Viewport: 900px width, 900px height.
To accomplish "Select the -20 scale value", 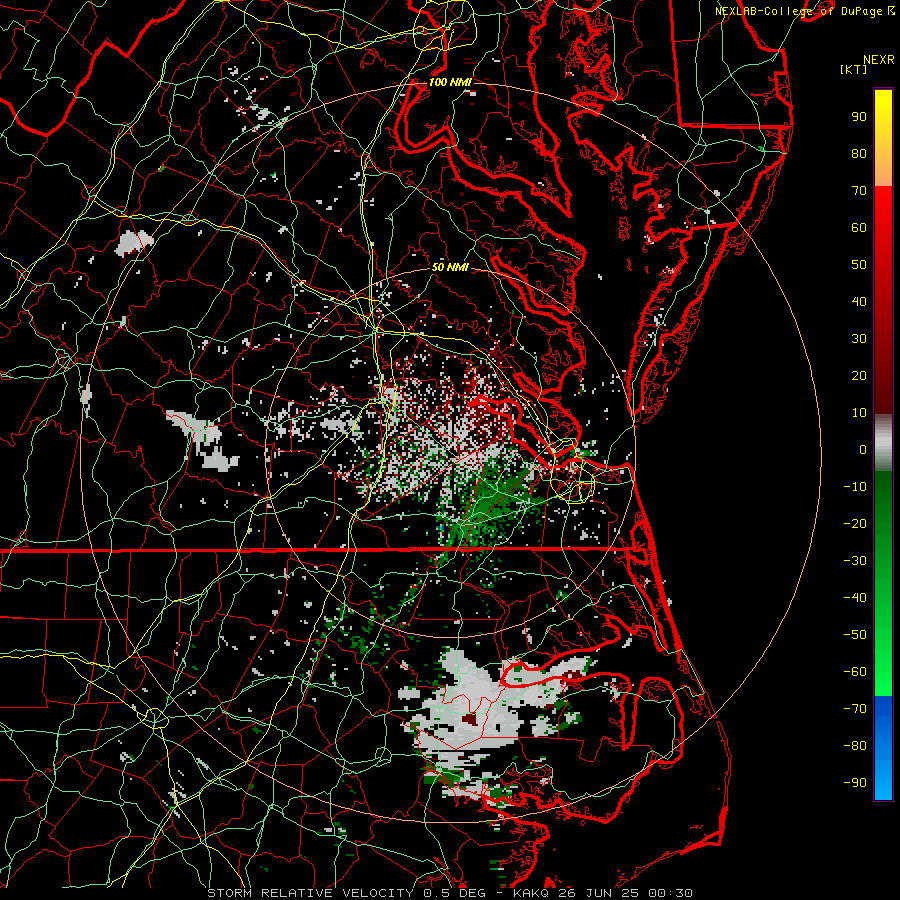I will 855,523.
